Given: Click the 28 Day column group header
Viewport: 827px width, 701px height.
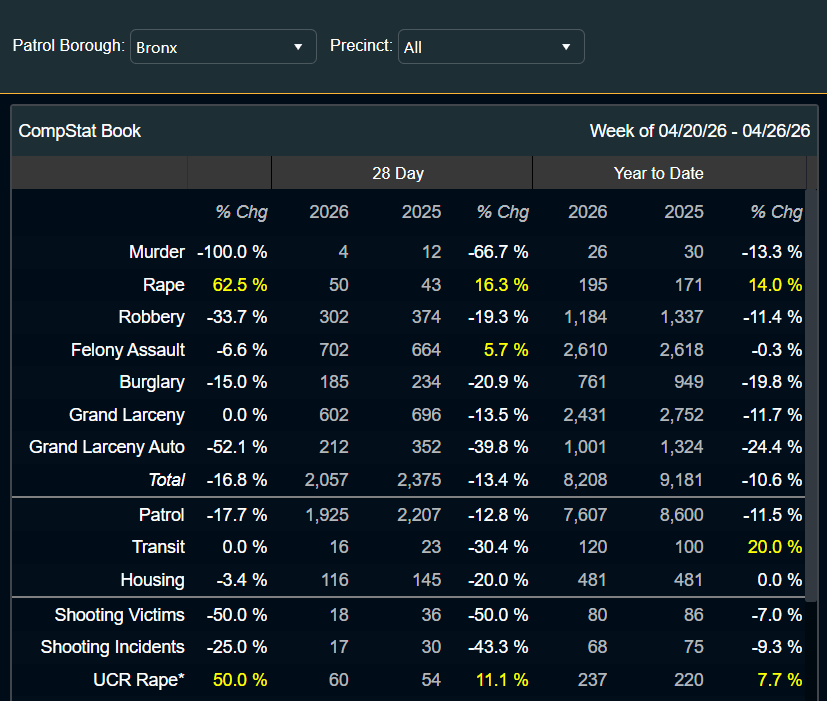Looking at the screenshot, I should 398,173.
